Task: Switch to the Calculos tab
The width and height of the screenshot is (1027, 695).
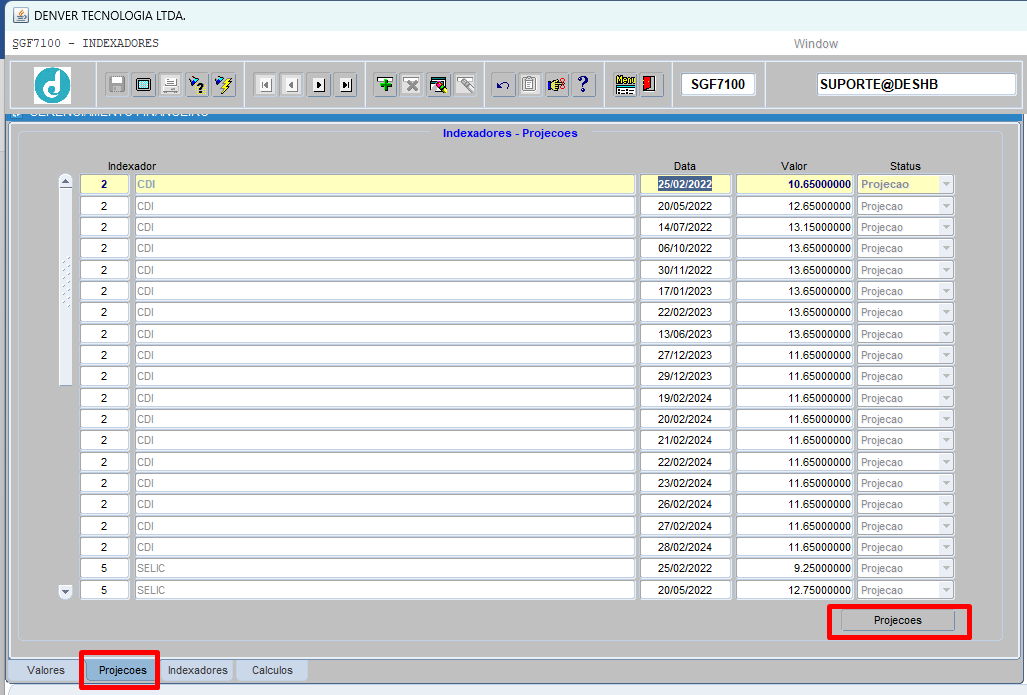Action: click(x=272, y=670)
